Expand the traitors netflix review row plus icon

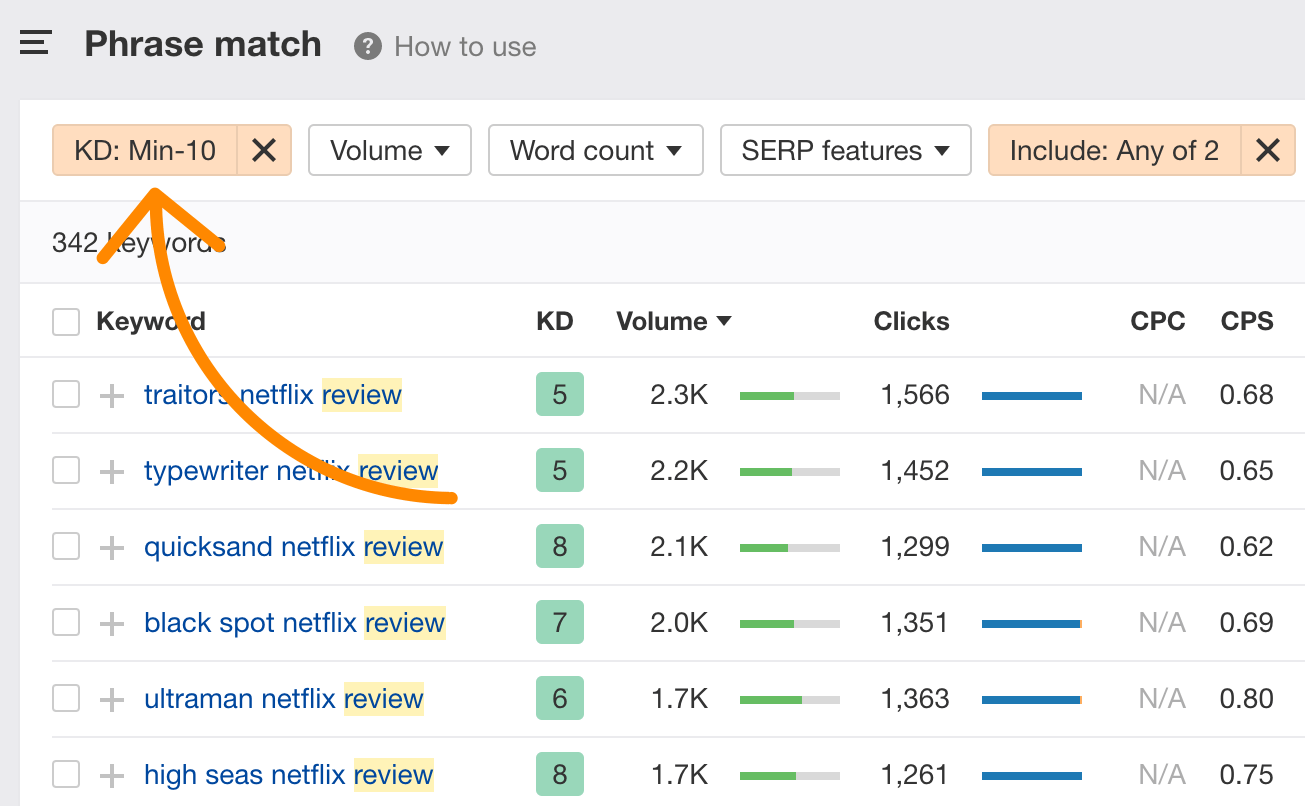[x=112, y=396]
